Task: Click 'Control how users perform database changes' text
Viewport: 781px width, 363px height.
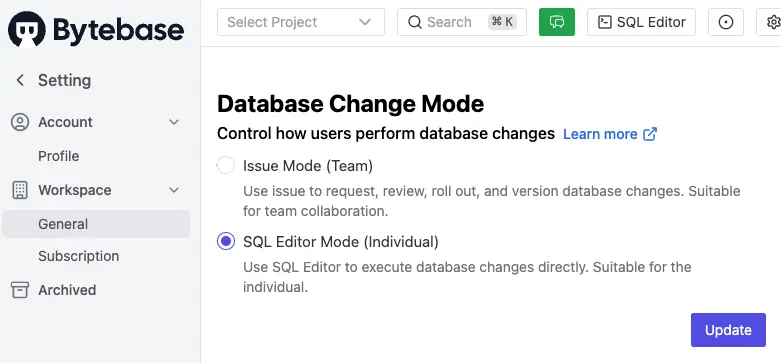Action: tap(386, 134)
